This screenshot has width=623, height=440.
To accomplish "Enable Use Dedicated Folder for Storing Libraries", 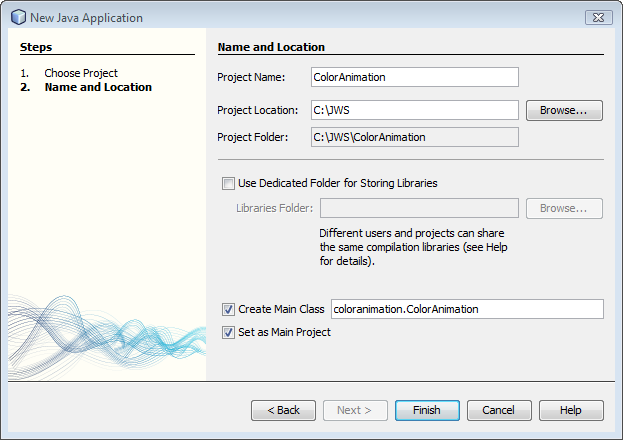I will pyautogui.click(x=228, y=184).
